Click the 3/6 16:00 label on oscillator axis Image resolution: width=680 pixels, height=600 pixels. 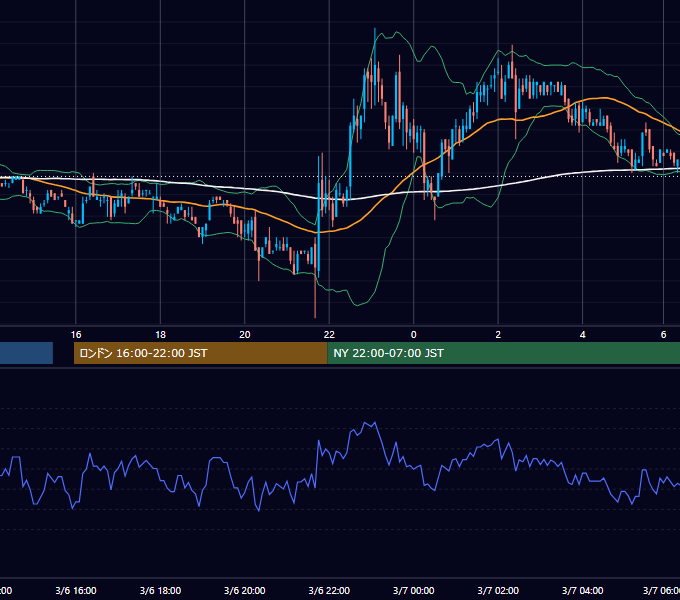coord(76,590)
